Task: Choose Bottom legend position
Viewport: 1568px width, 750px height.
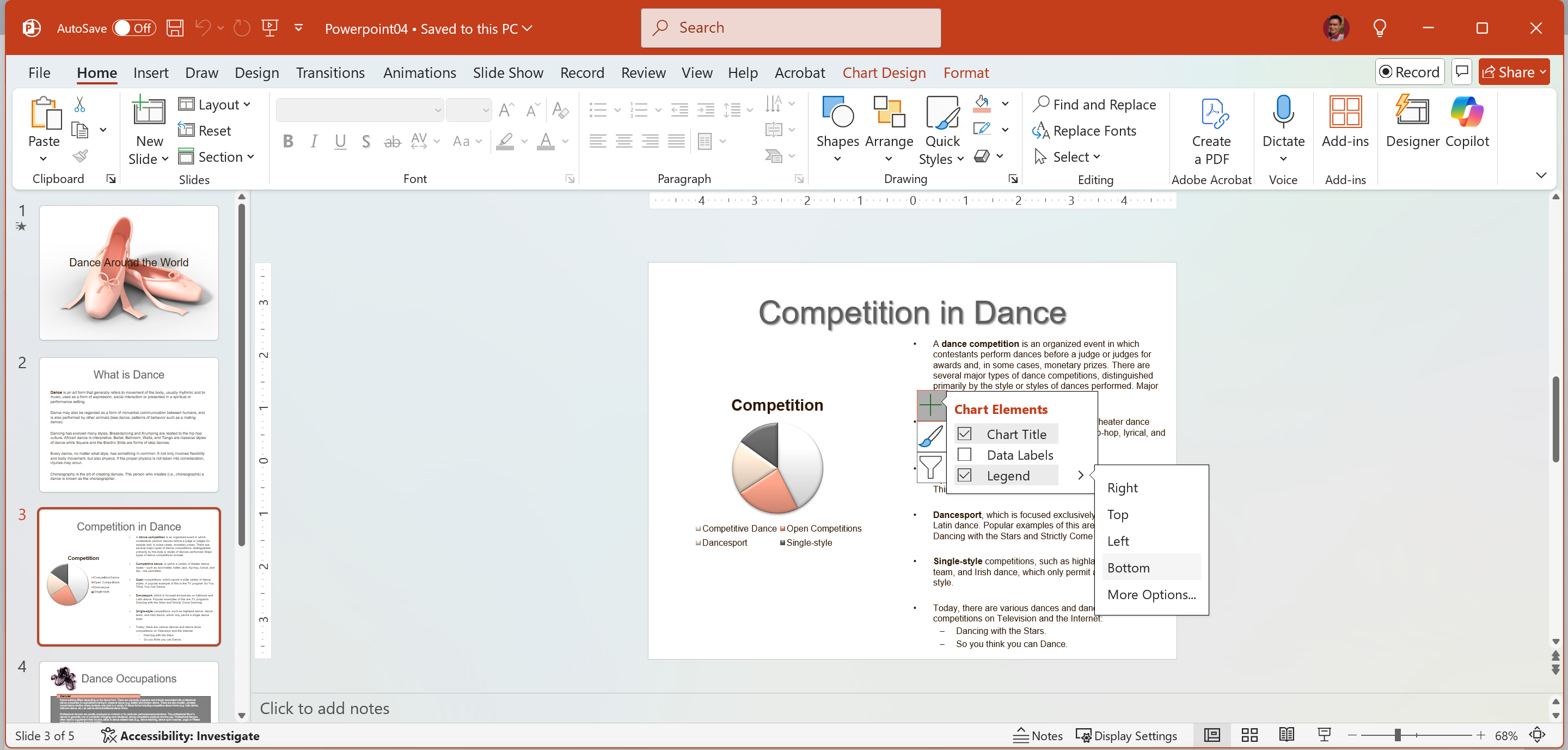Action: (x=1128, y=568)
